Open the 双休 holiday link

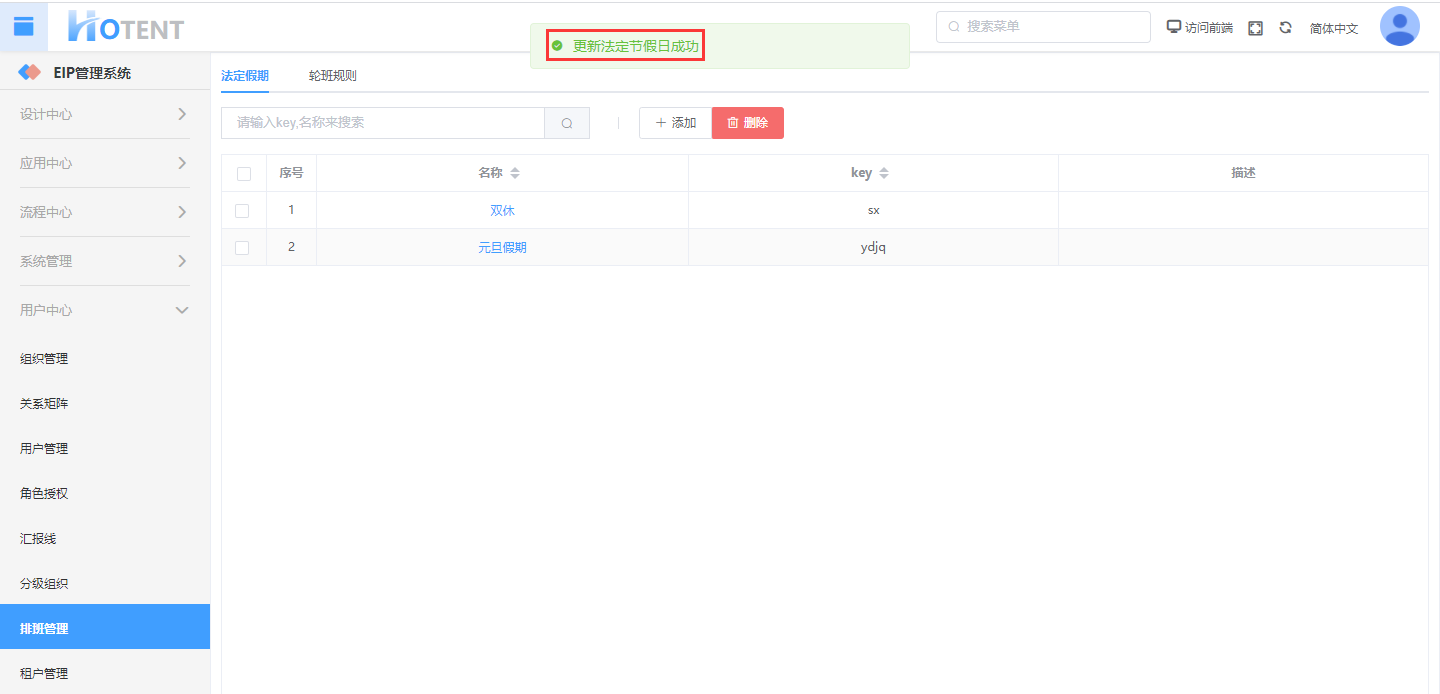pos(502,210)
